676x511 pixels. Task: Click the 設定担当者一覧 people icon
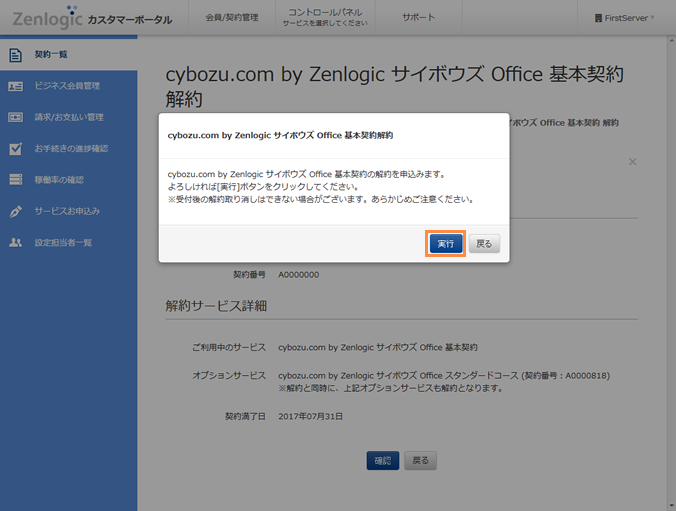(x=16, y=242)
